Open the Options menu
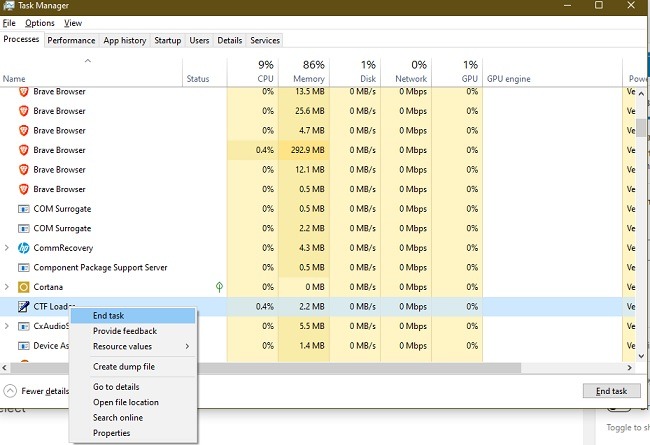The height and width of the screenshot is (445, 650). click(x=40, y=23)
